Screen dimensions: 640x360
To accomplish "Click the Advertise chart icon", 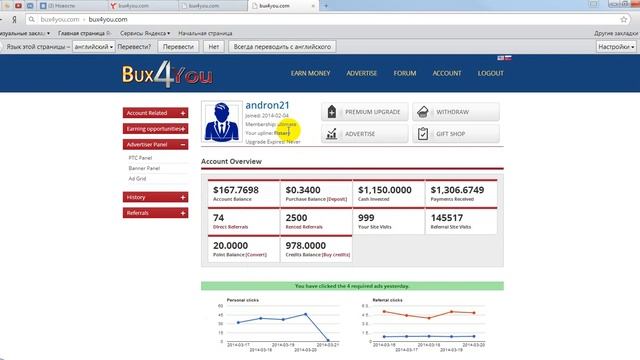I will 332,133.
